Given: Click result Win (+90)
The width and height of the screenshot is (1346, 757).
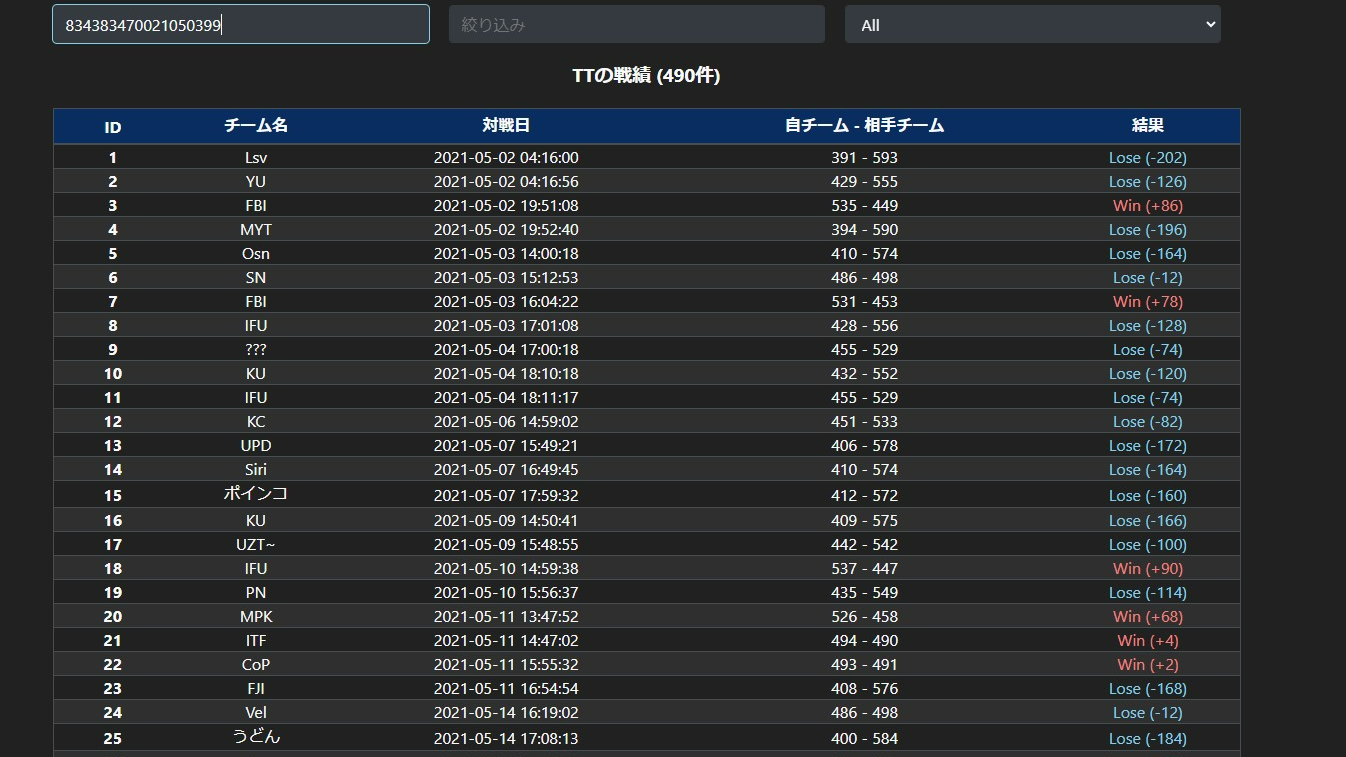Looking at the screenshot, I should [x=1148, y=568].
